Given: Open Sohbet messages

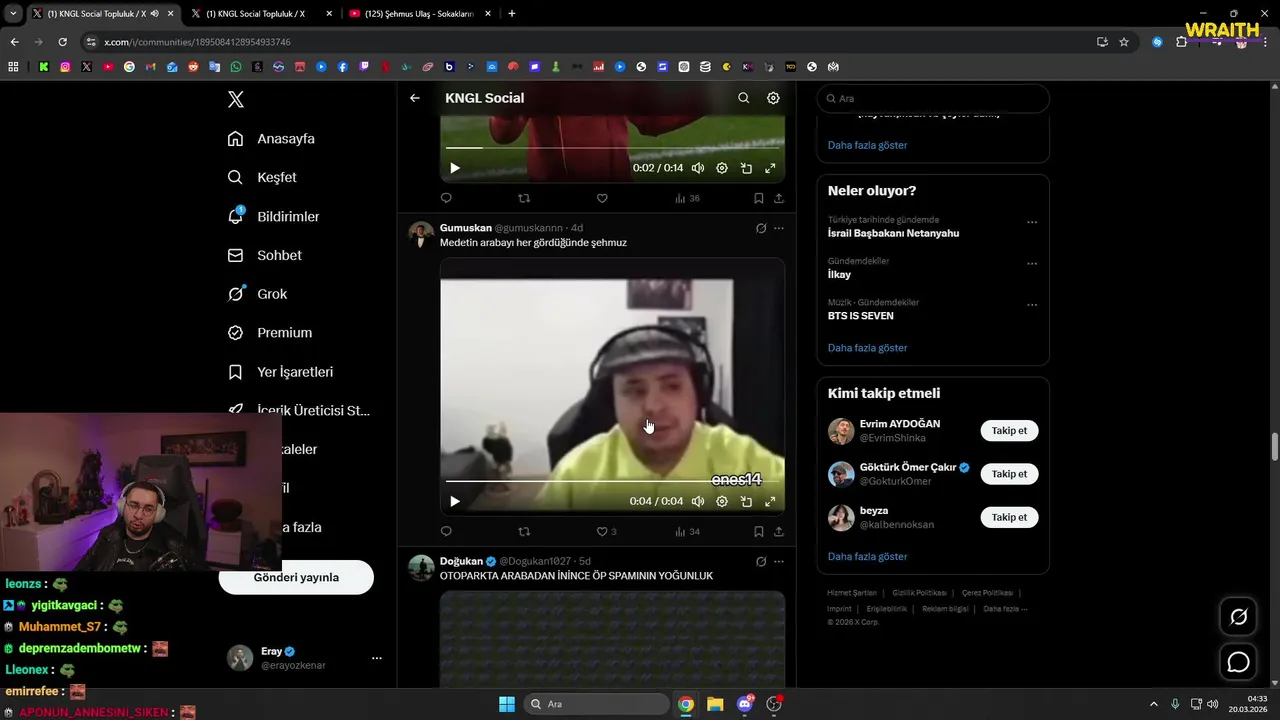Looking at the screenshot, I should point(264,256).
